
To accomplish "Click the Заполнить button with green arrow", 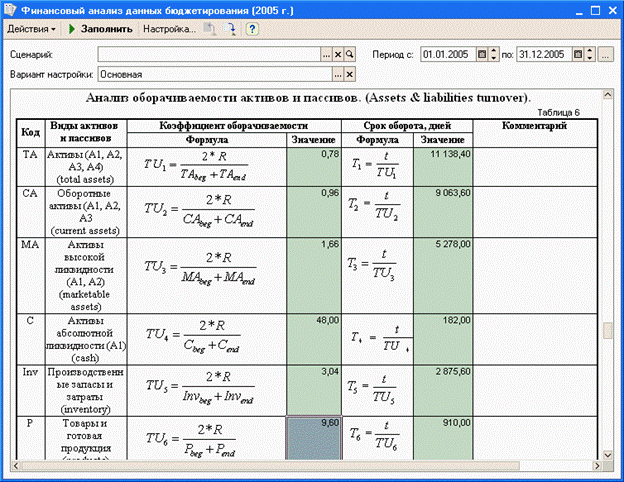I will [100, 29].
